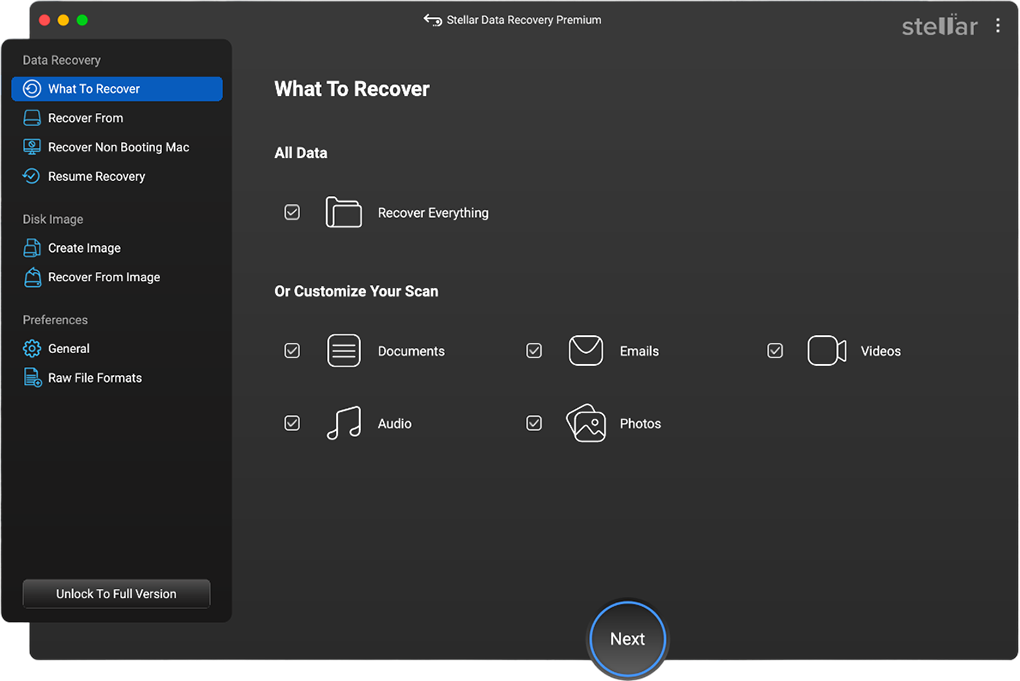Screen dimensions: 1020x681
Task: Click the Photos label
Action: coord(640,423)
